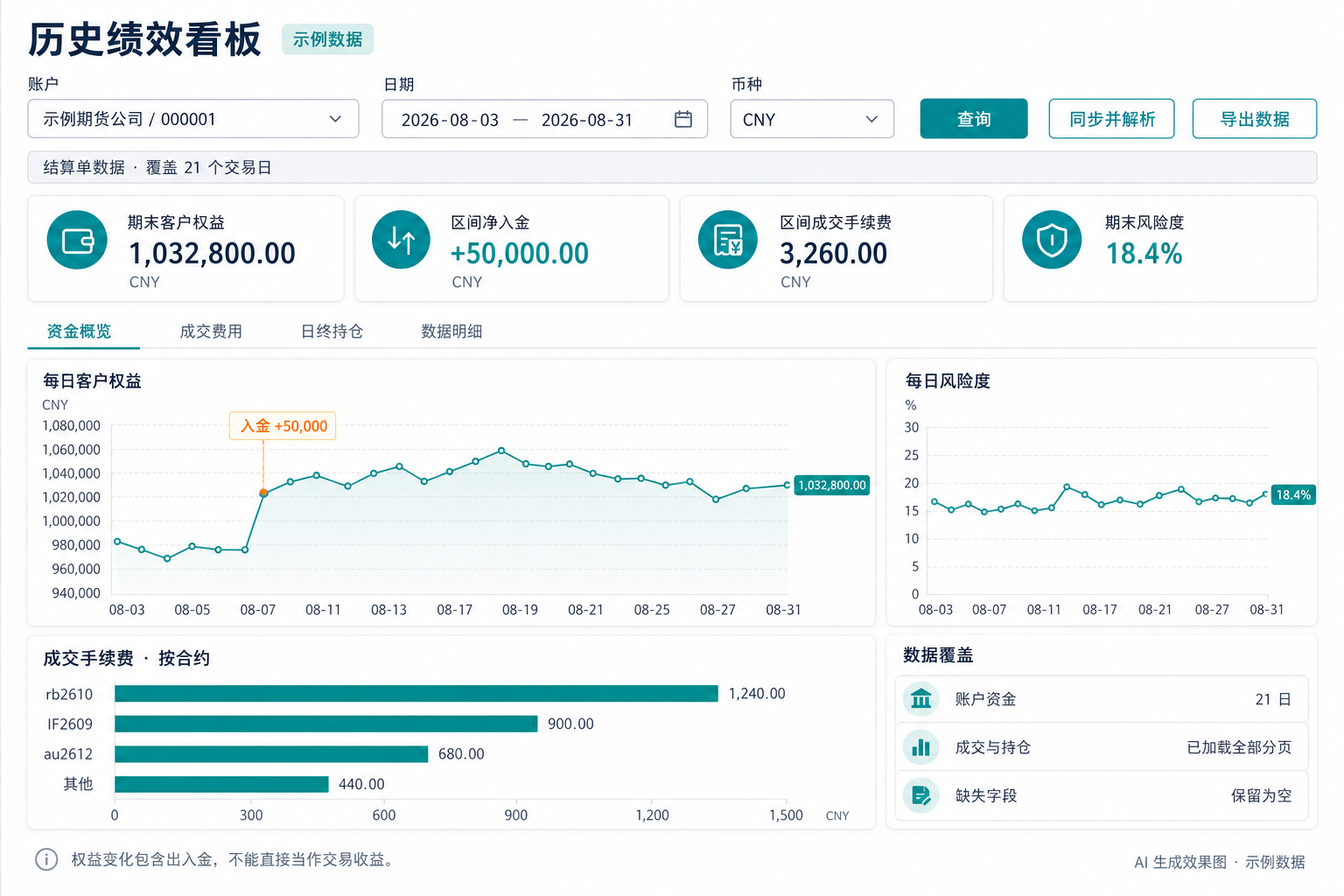Click the start date 2026-08-03
The image size is (1344, 896).
pyautogui.click(x=450, y=120)
